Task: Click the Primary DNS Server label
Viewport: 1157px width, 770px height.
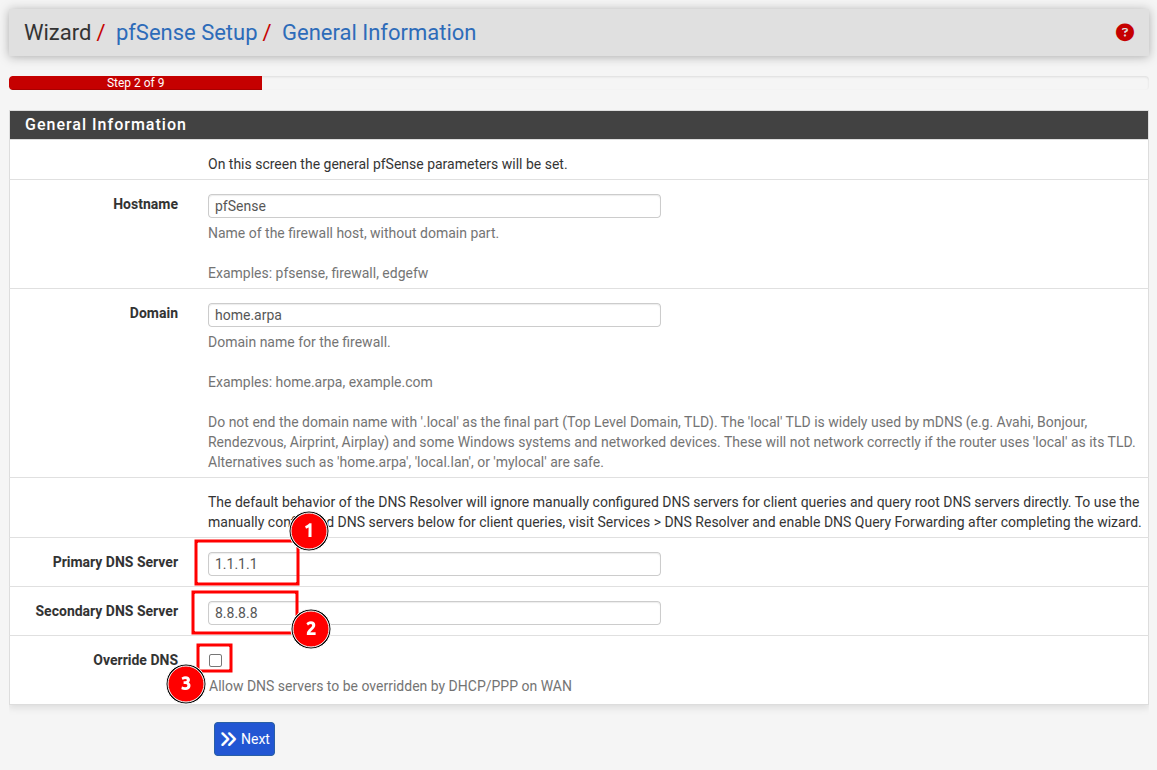Action: tap(115, 562)
